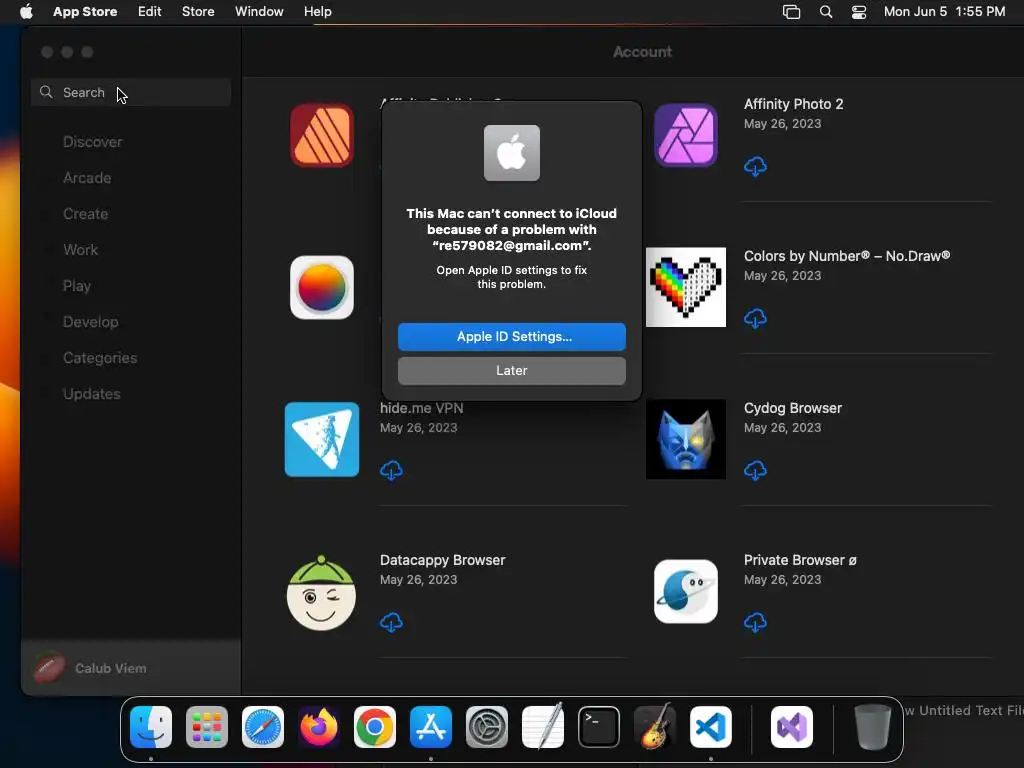Download Private Browser from iCloud

(x=755, y=622)
